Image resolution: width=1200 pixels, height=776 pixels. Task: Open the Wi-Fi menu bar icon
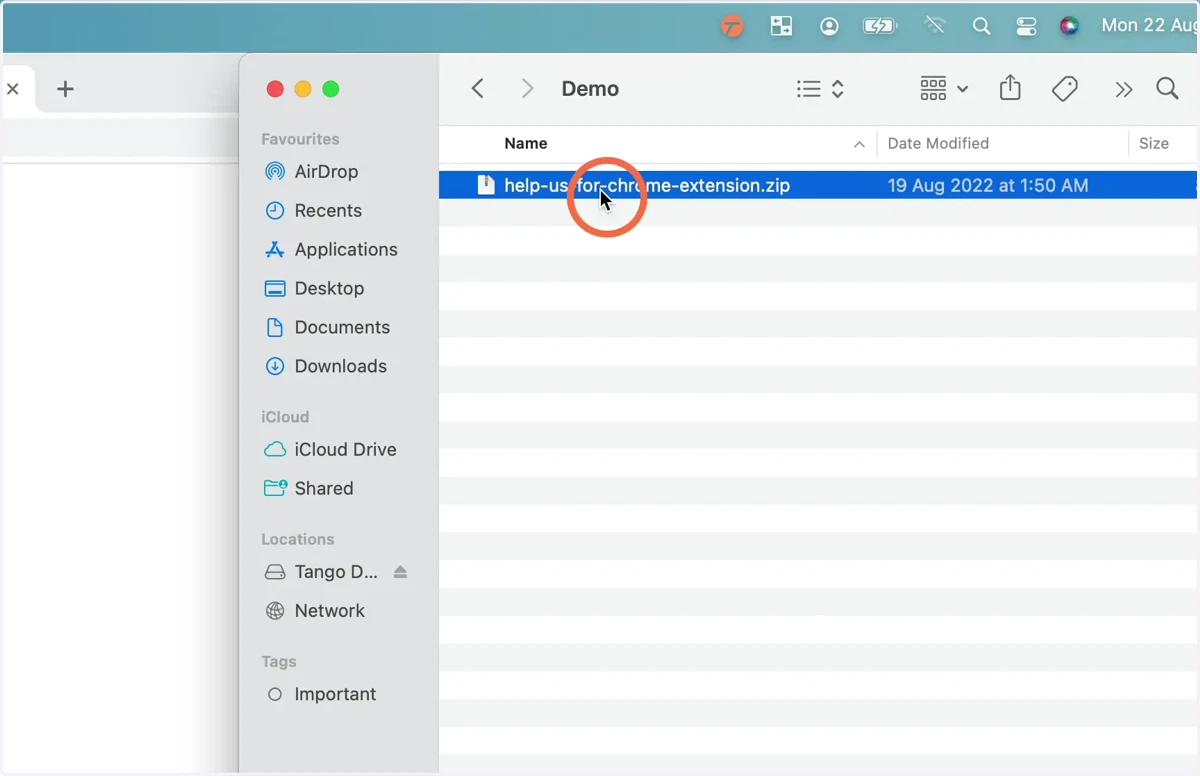click(935, 27)
